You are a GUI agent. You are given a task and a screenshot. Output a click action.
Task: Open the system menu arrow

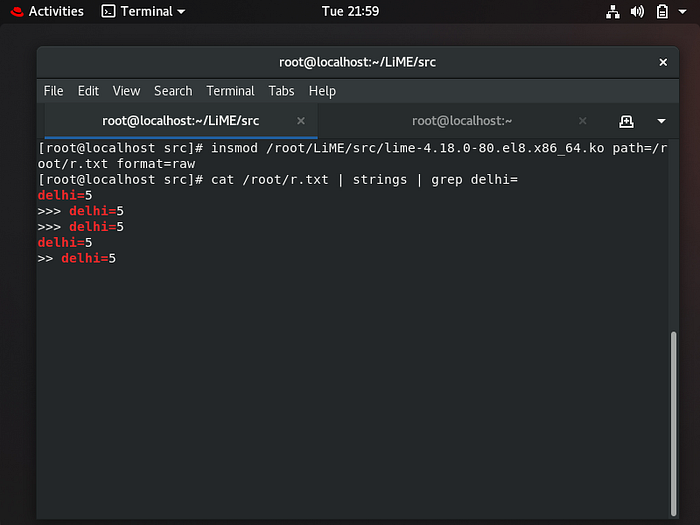[x=683, y=12]
